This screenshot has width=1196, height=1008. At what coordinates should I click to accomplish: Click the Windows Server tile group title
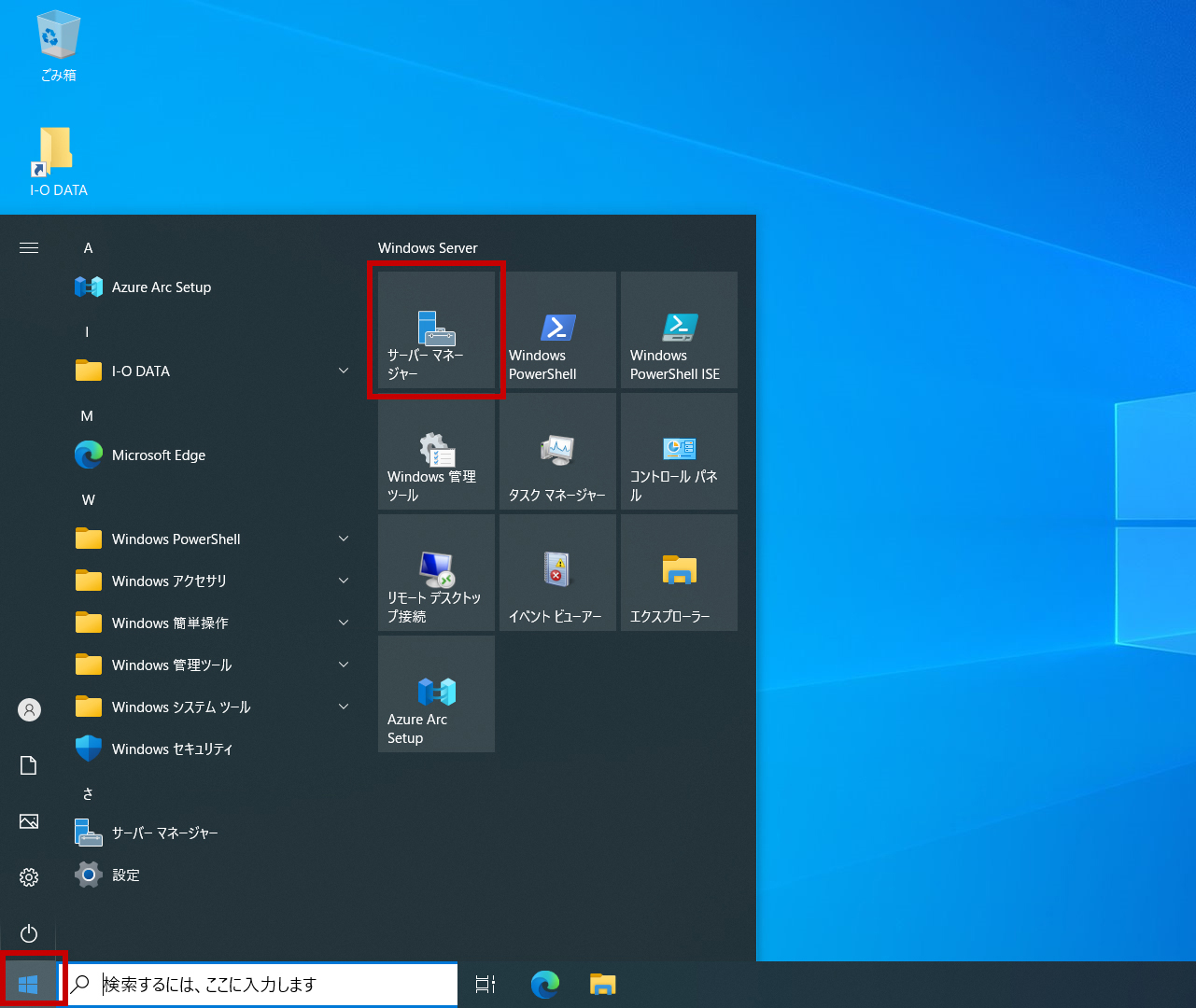428,248
